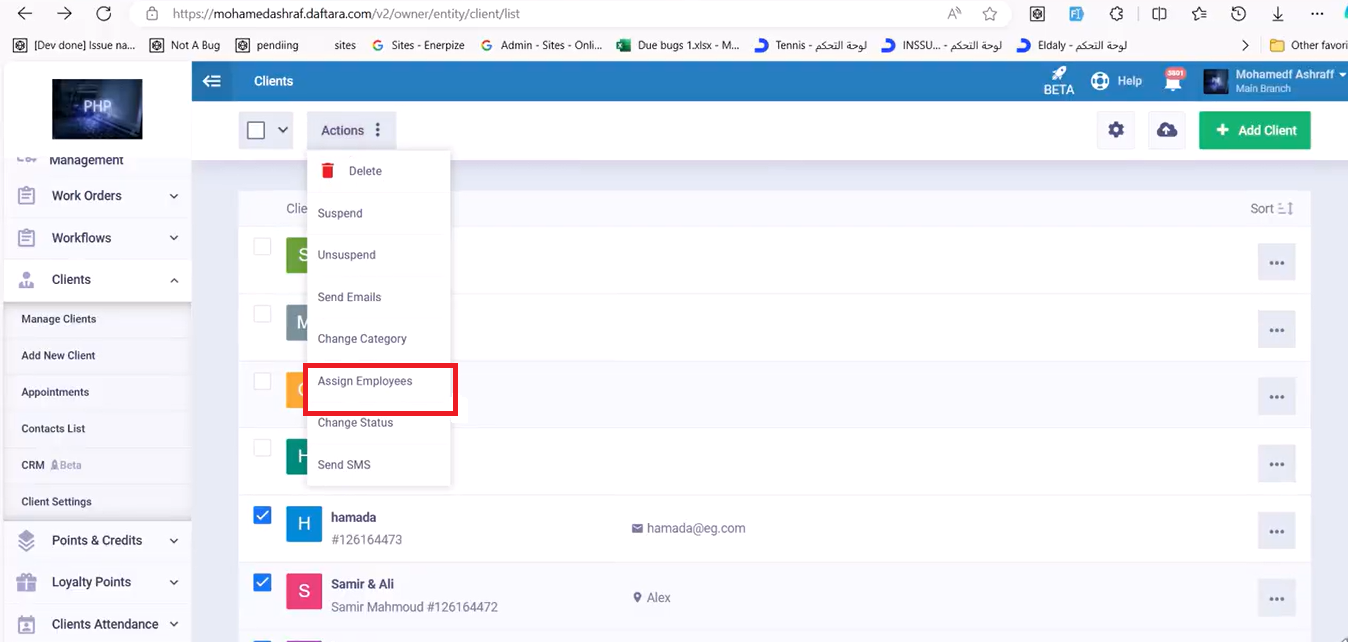Click the cloud upload import icon
Screen dimensions: 1348x642
[1166, 130]
